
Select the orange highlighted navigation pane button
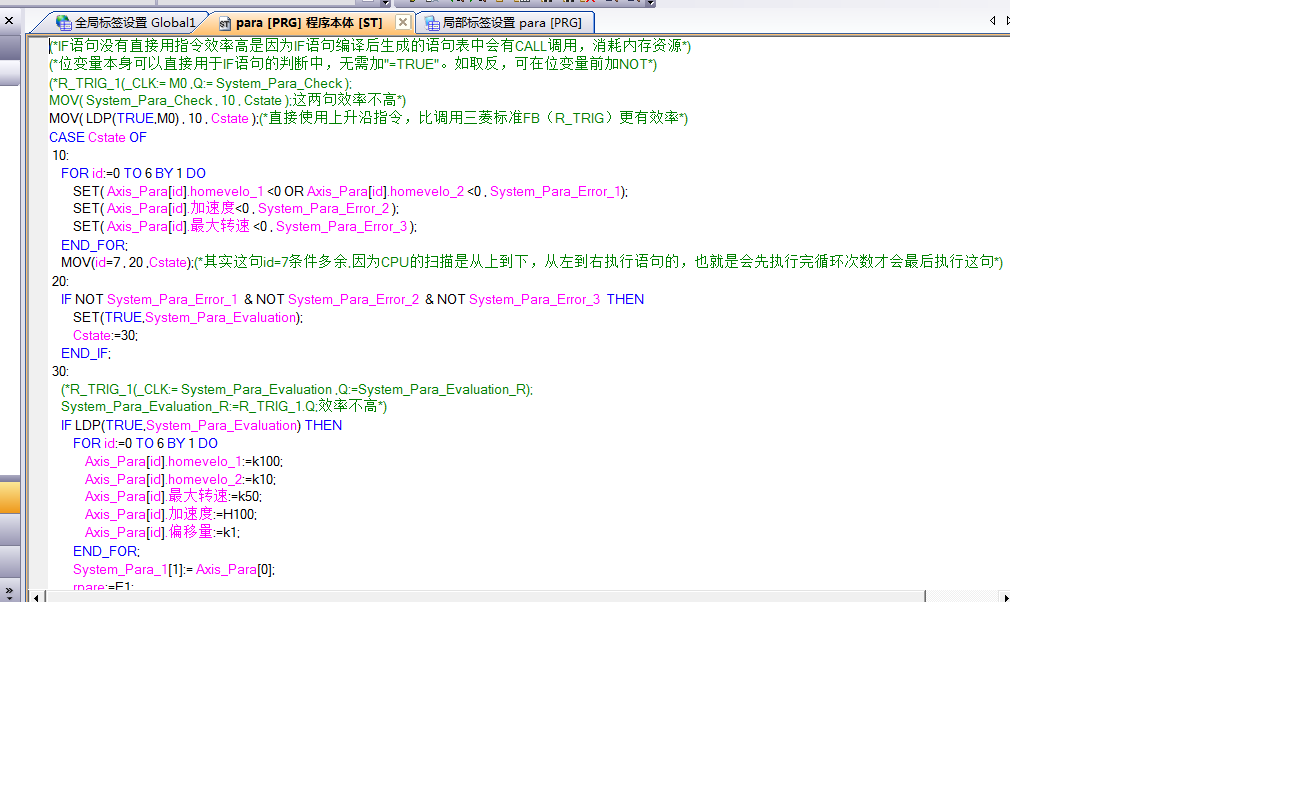[10, 497]
